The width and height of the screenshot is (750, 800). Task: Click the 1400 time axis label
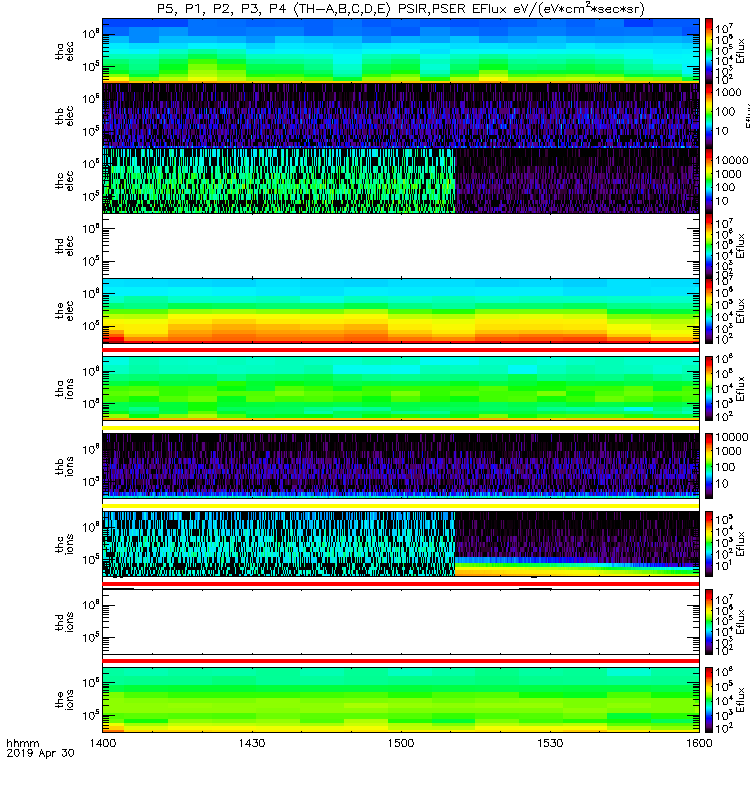click(103, 743)
